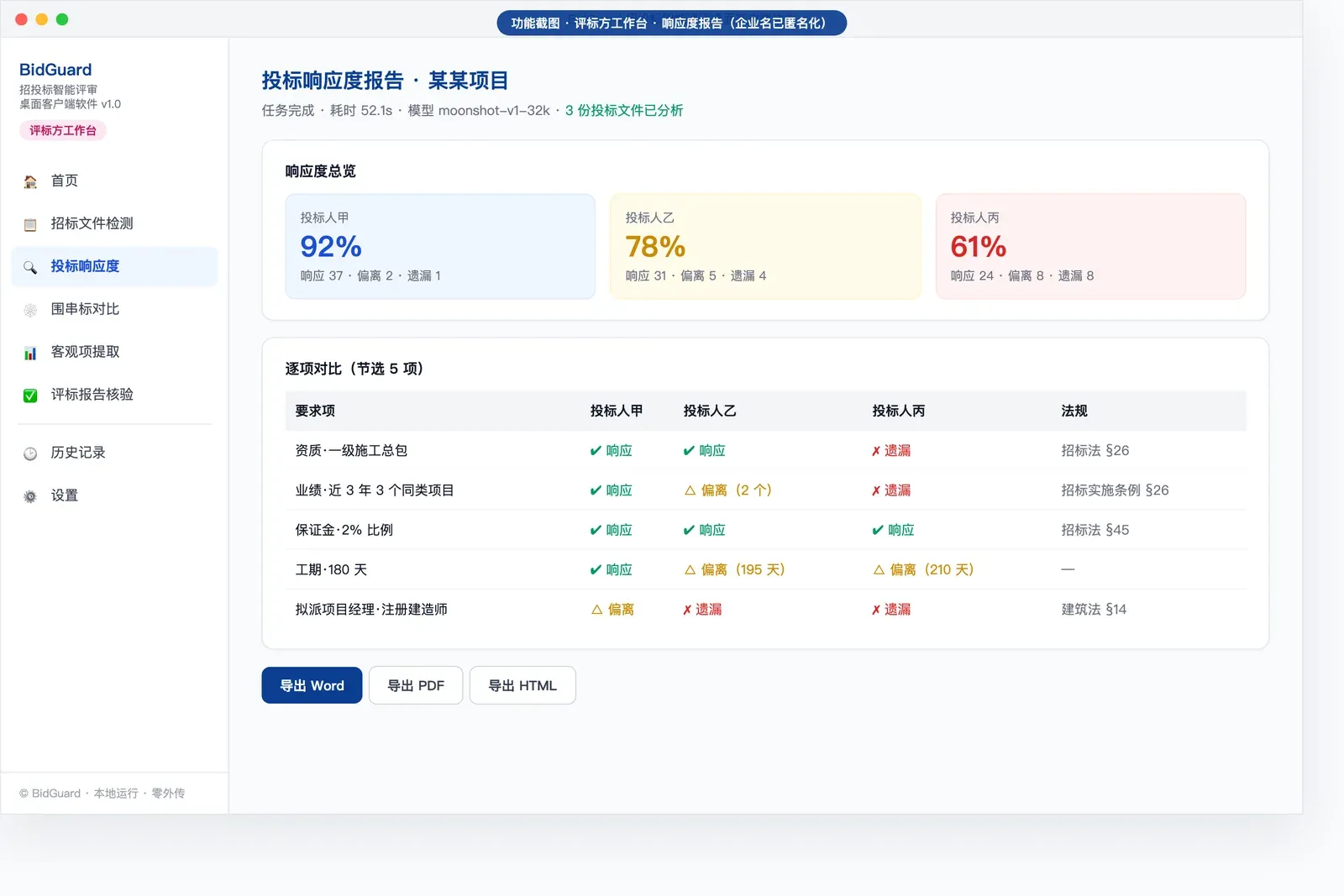The width and height of the screenshot is (1344, 896).
Task: Select the 投标人丙 61% summary card
Action: [1090, 246]
